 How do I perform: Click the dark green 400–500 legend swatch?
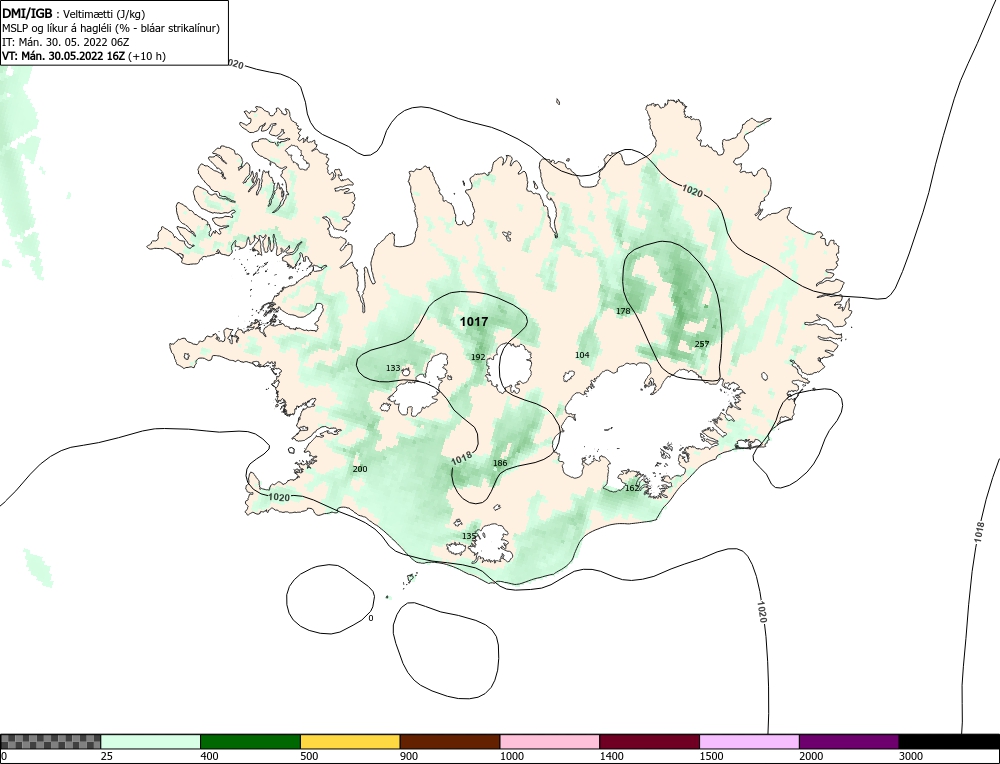[250, 741]
